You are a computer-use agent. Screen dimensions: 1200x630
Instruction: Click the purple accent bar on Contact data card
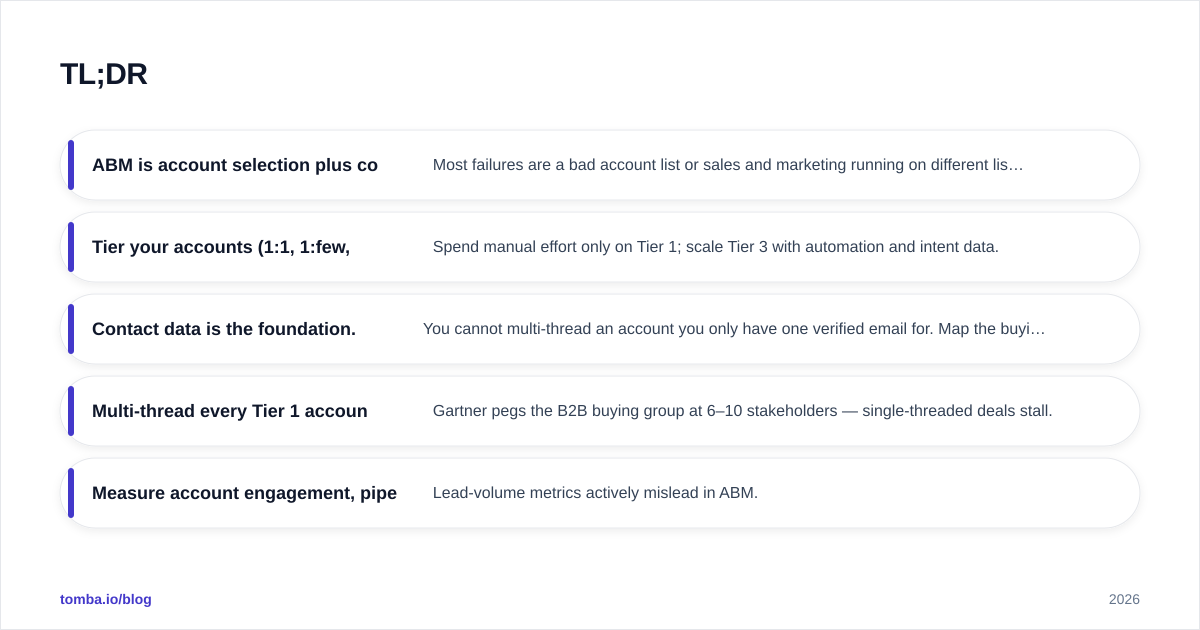71,329
